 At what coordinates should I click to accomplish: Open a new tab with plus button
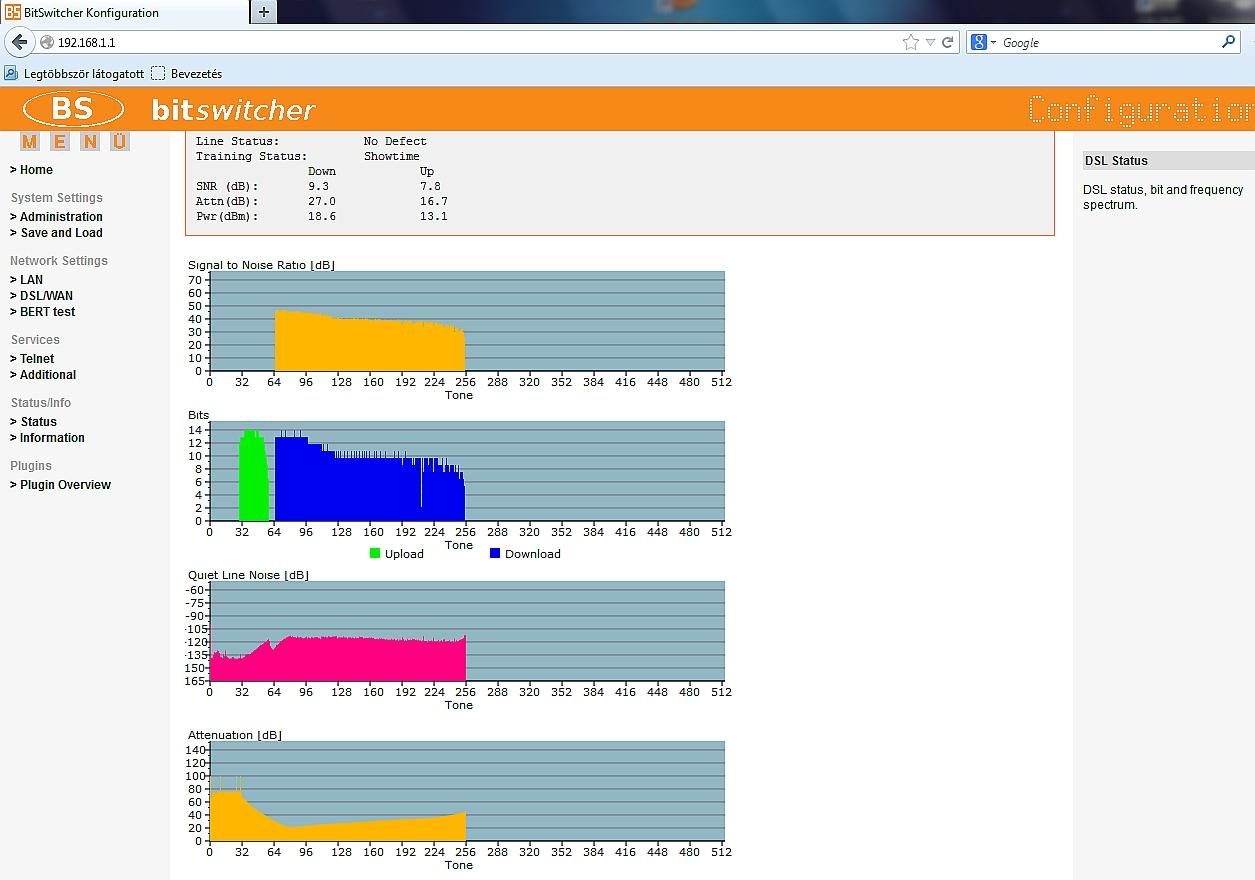coord(264,12)
